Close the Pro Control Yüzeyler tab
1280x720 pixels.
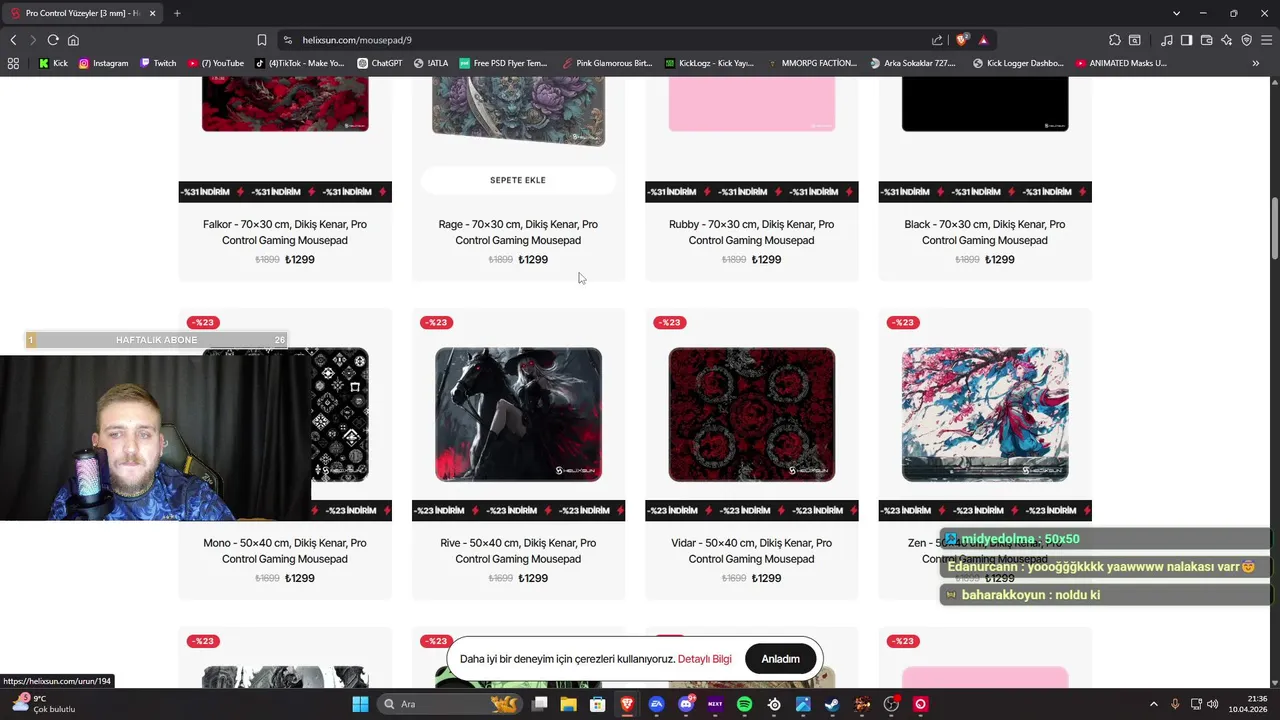(x=152, y=13)
